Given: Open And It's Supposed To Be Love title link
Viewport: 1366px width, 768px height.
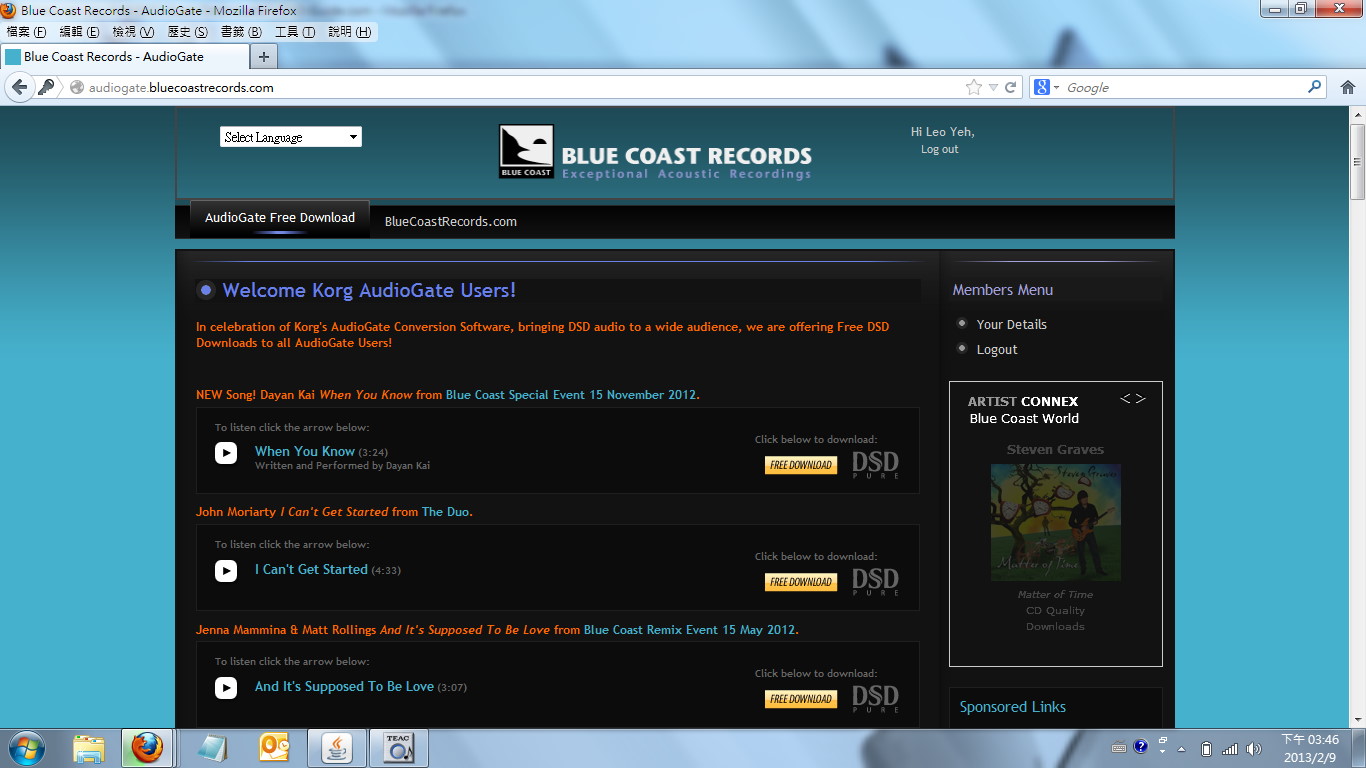Looking at the screenshot, I should [344, 686].
